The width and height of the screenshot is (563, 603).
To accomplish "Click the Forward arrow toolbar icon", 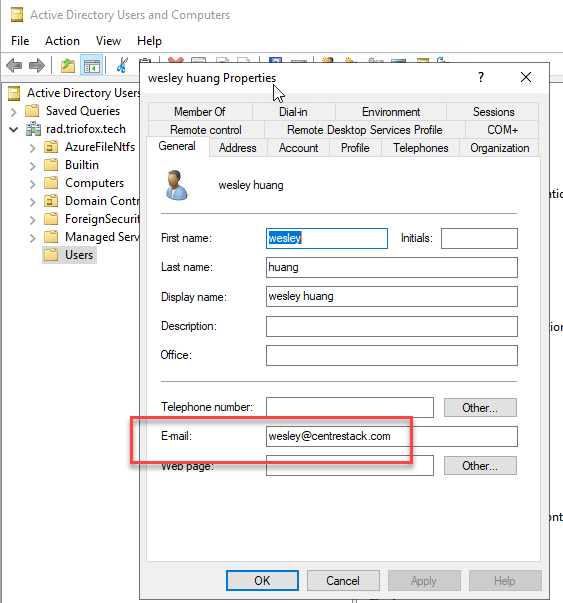I will click(37, 65).
